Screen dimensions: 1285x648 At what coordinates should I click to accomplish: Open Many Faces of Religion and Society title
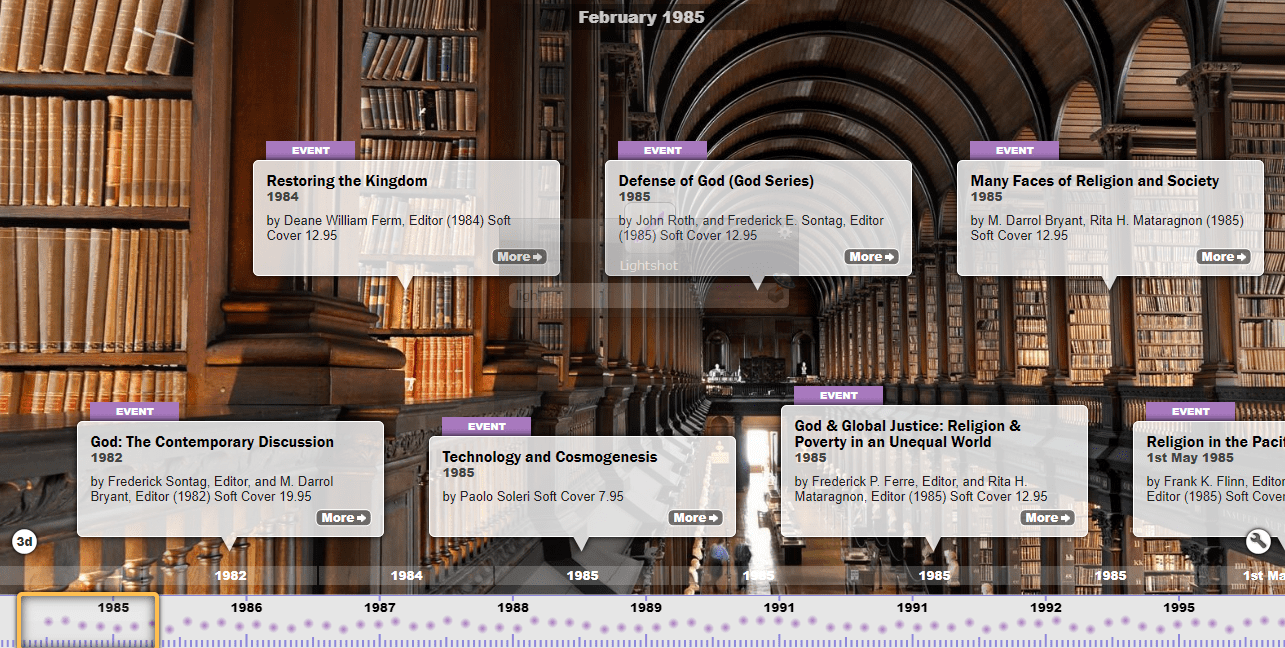[x=1095, y=181]
